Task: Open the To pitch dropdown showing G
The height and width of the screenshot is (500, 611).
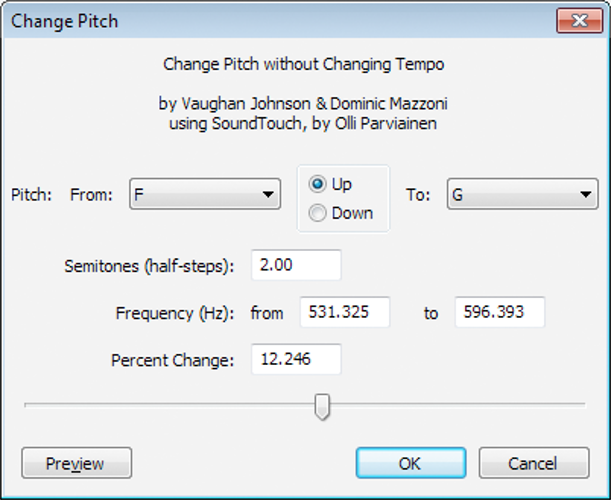Action: pos(520,195)
